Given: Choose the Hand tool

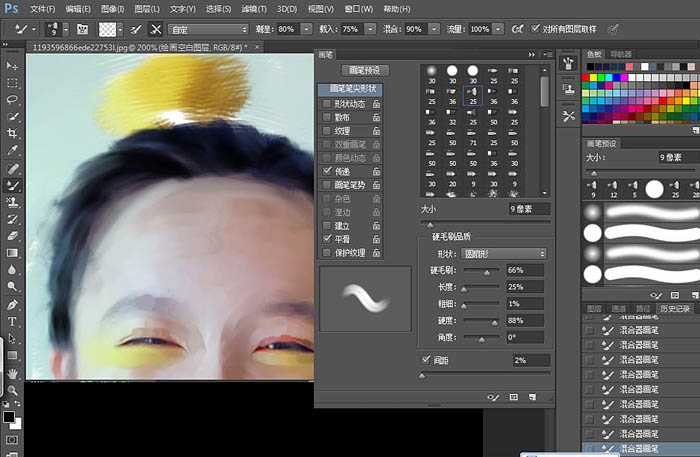Looking at the screenshot, I should click(12, 373).
